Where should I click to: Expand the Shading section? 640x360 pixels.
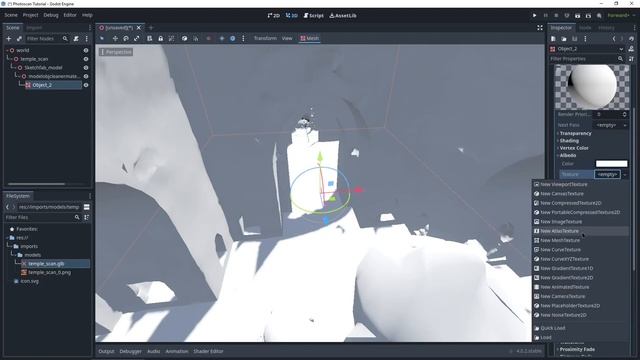[569, 141]
